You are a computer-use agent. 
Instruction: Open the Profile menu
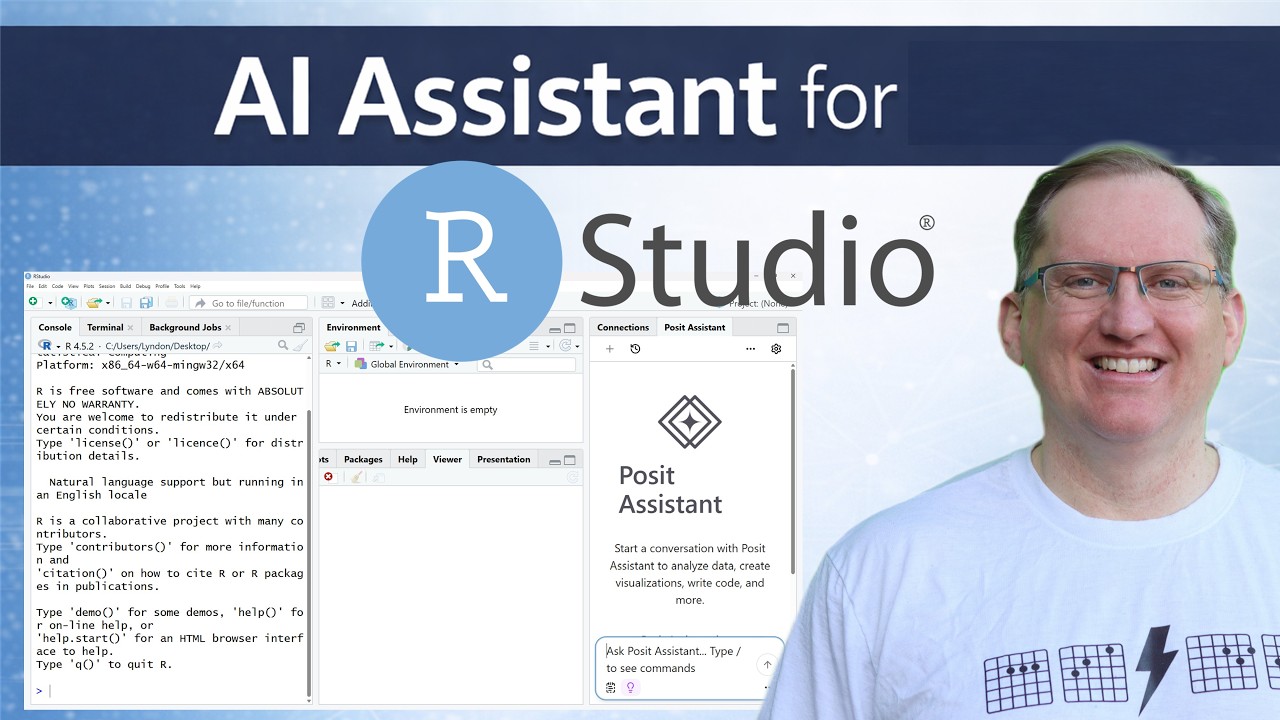(x=162, y=286)
